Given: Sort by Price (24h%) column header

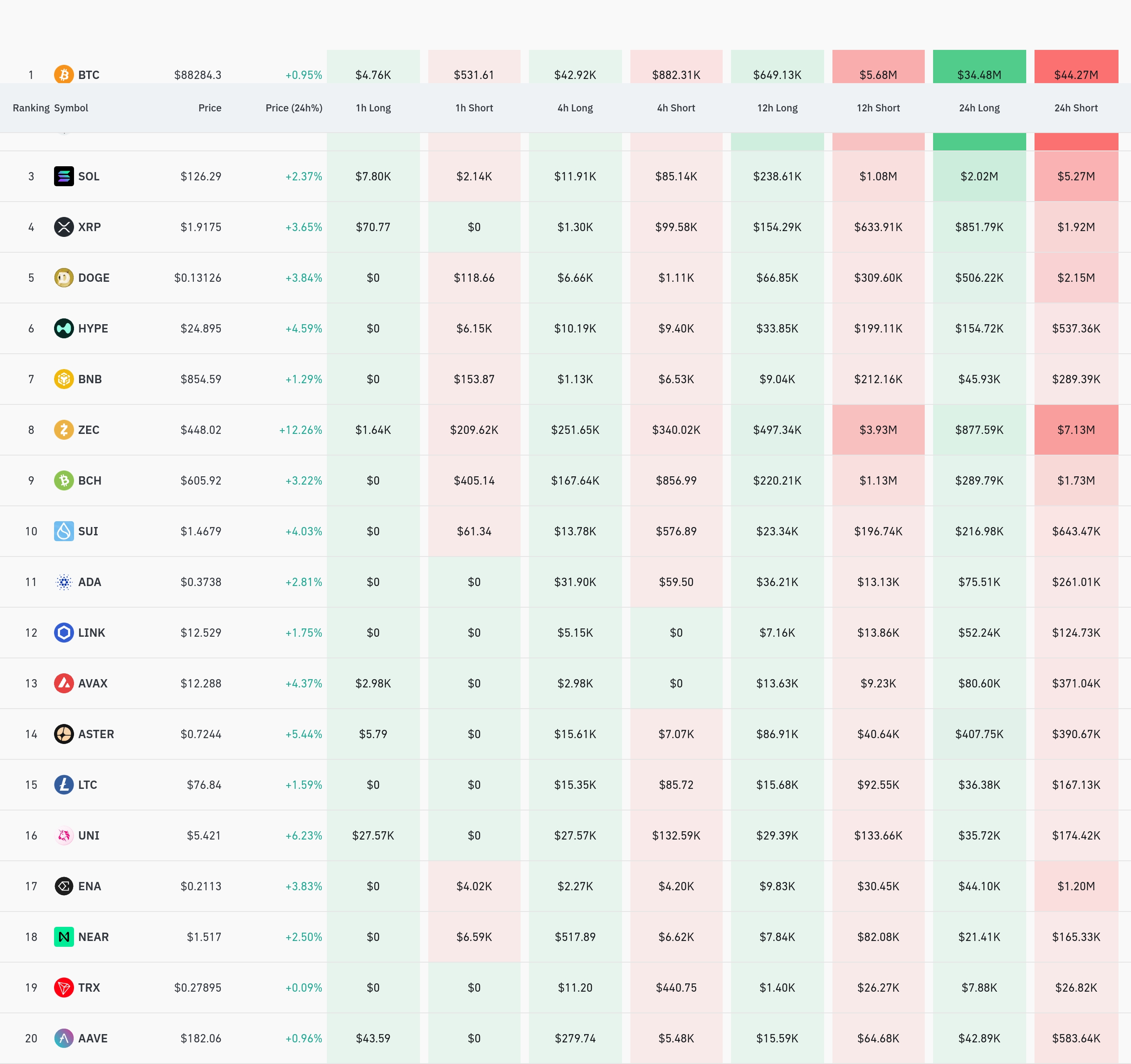Looking at the screenshot, I should click(x=294, y=108).
